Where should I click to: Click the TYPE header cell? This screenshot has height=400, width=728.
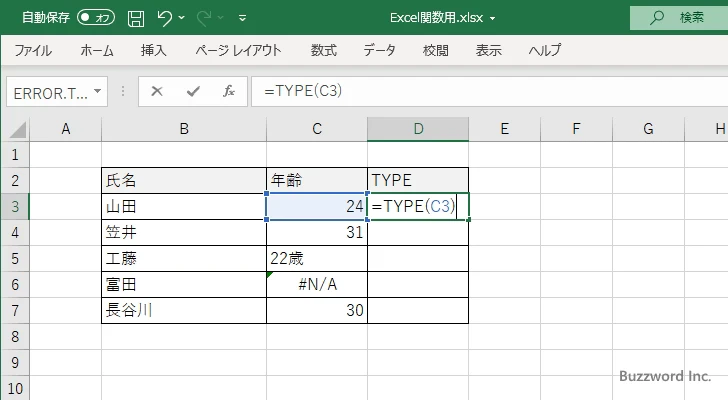(418, 181)
